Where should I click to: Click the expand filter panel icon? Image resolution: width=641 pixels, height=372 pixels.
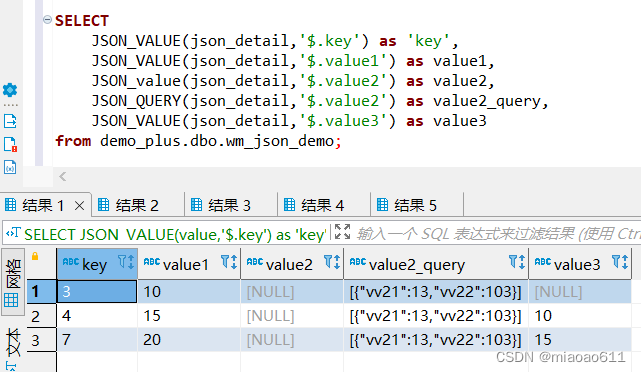click(x=342, y=232)
